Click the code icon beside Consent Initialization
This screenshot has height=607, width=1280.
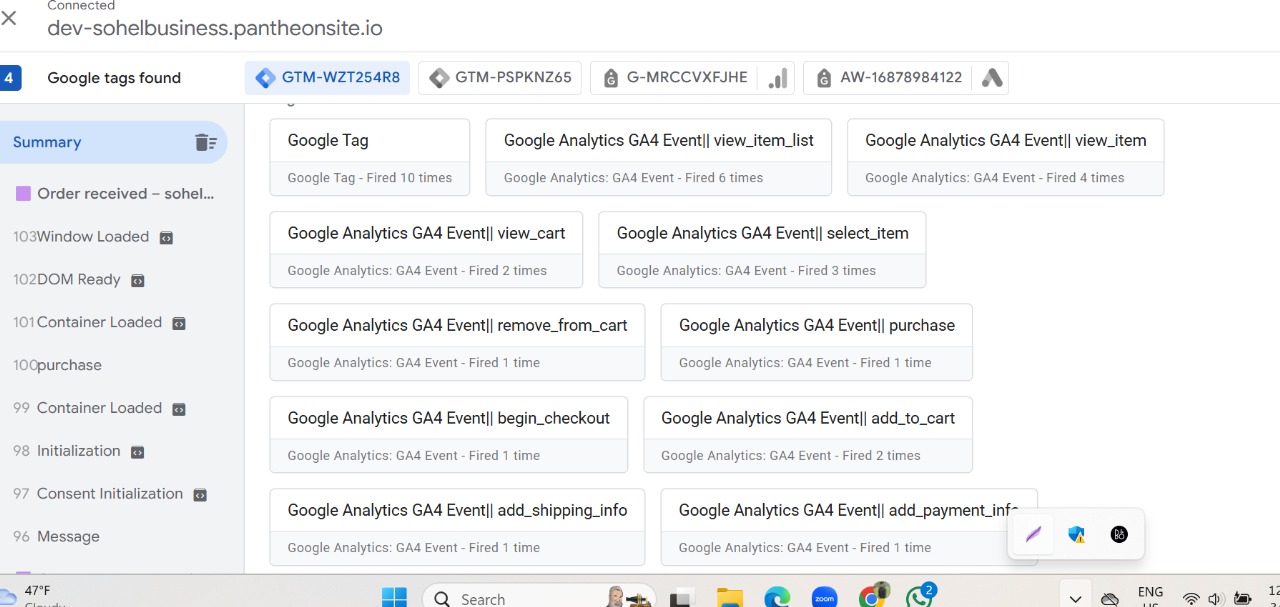tap(200, 495)
